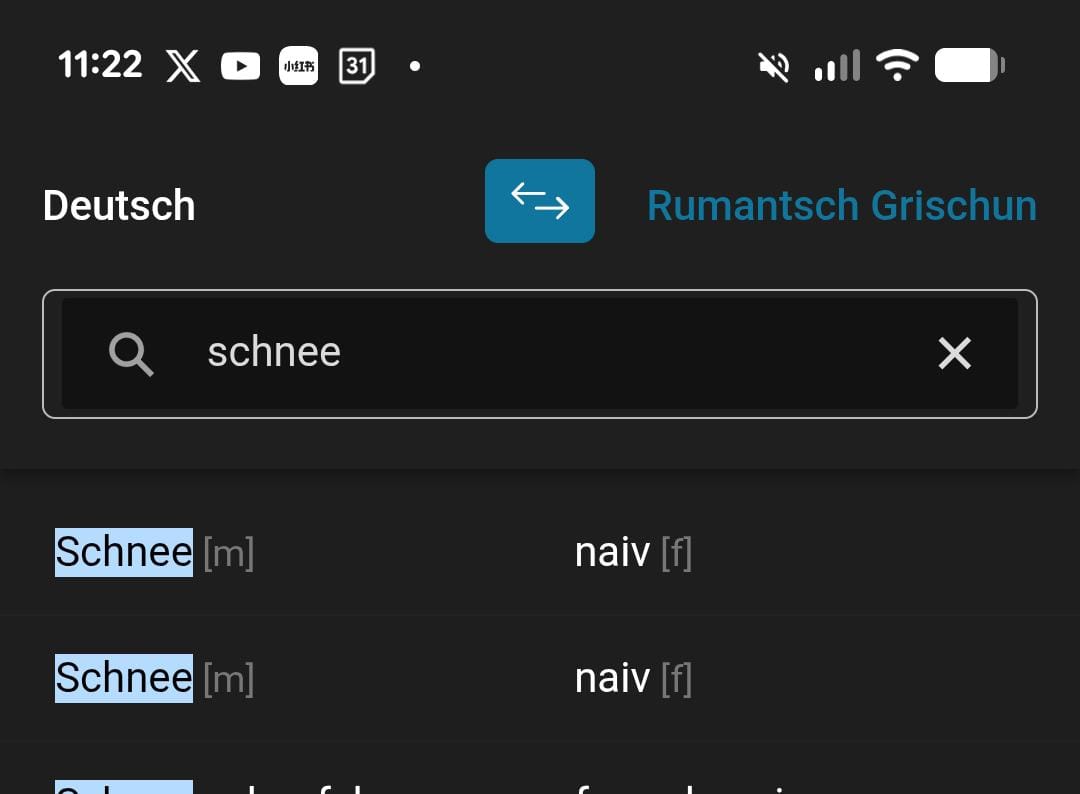Open the first Schnee [m] result
This screenshot has width=1080, height=794.
[x=154, y=552]
